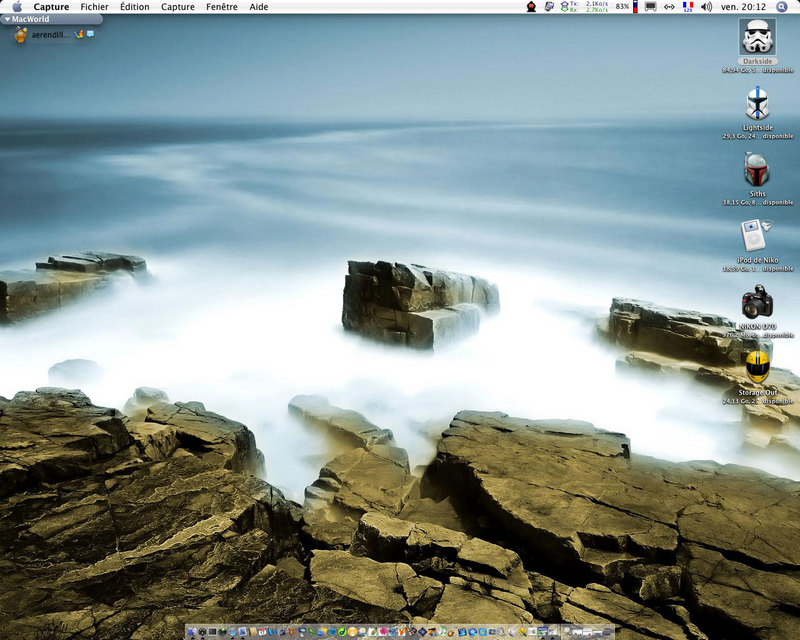Open the Fenêtre menu
Image resolution: width=800 pixels, height=640 pixels.
(221, 7)
